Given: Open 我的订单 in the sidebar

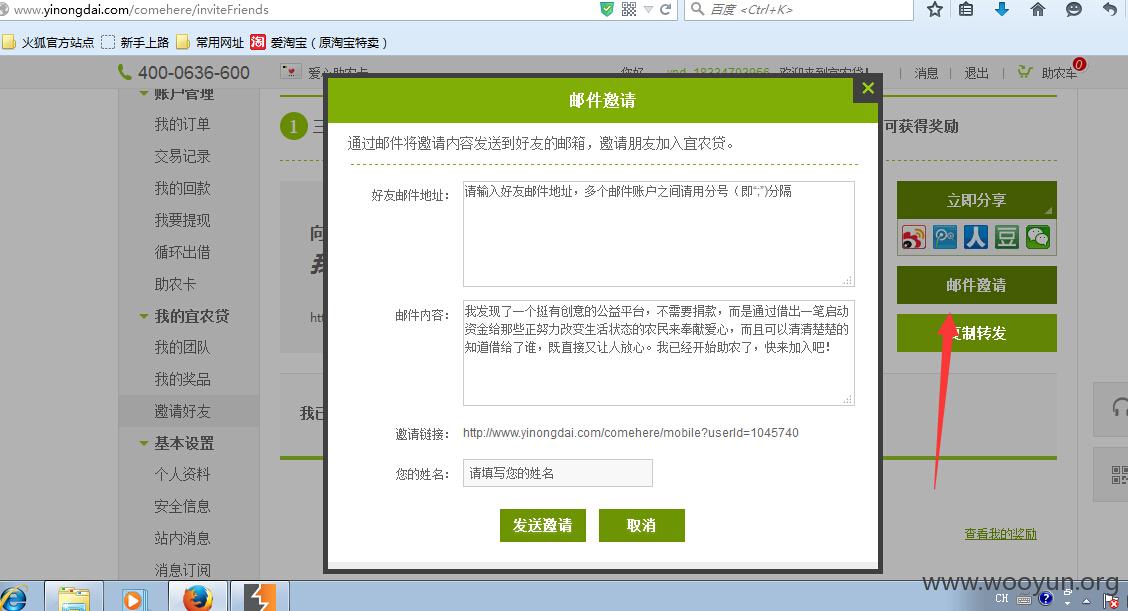Looking at the screenshot, I should [182, 125].
